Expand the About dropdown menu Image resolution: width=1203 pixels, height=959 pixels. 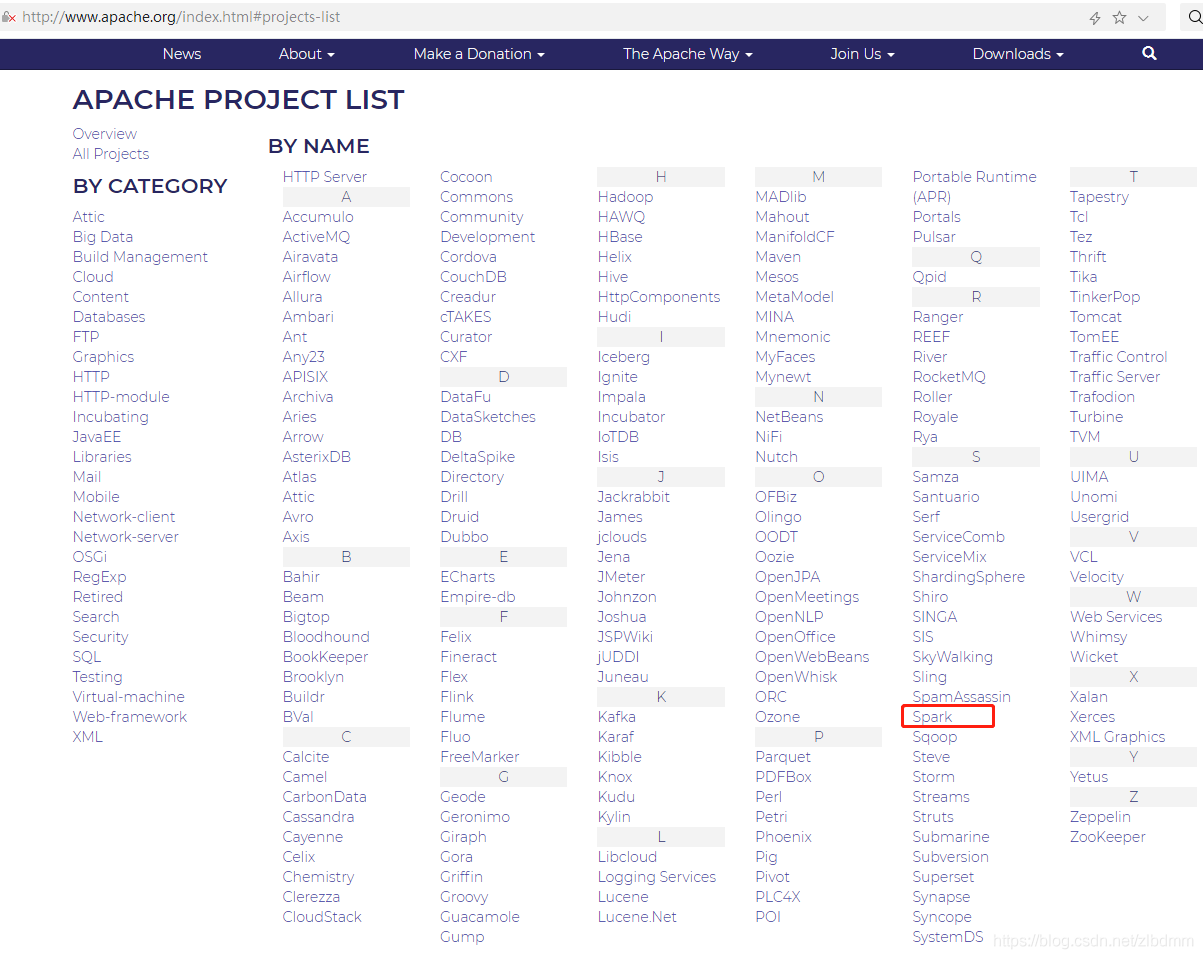point(307,54)
